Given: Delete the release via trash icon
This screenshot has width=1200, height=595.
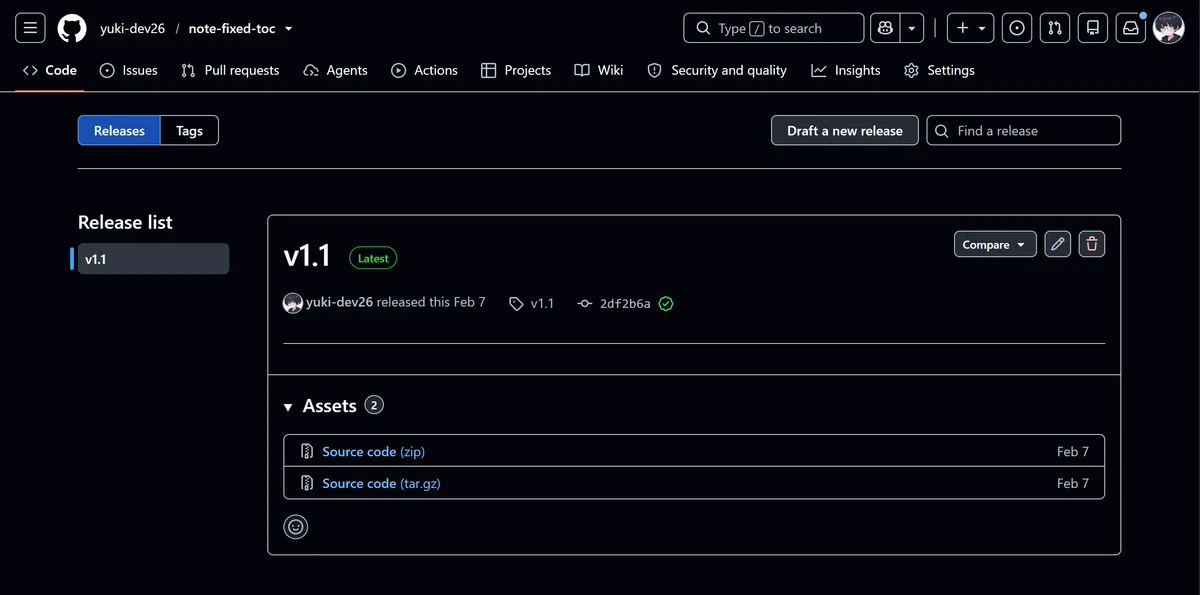Looking at the screenshot, I should pos(1092,244).
